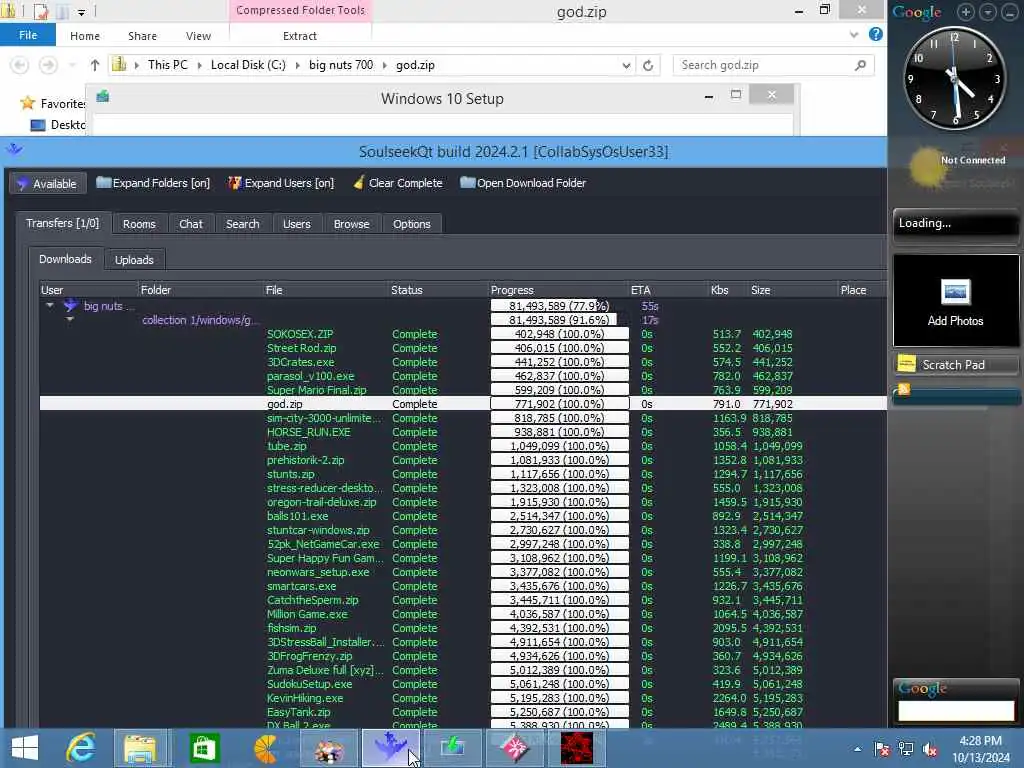The height and width of the screenshot is (768, 1024).
Task: Click the network tray icon
Action: pyautogui.click(x=906, y=749)
